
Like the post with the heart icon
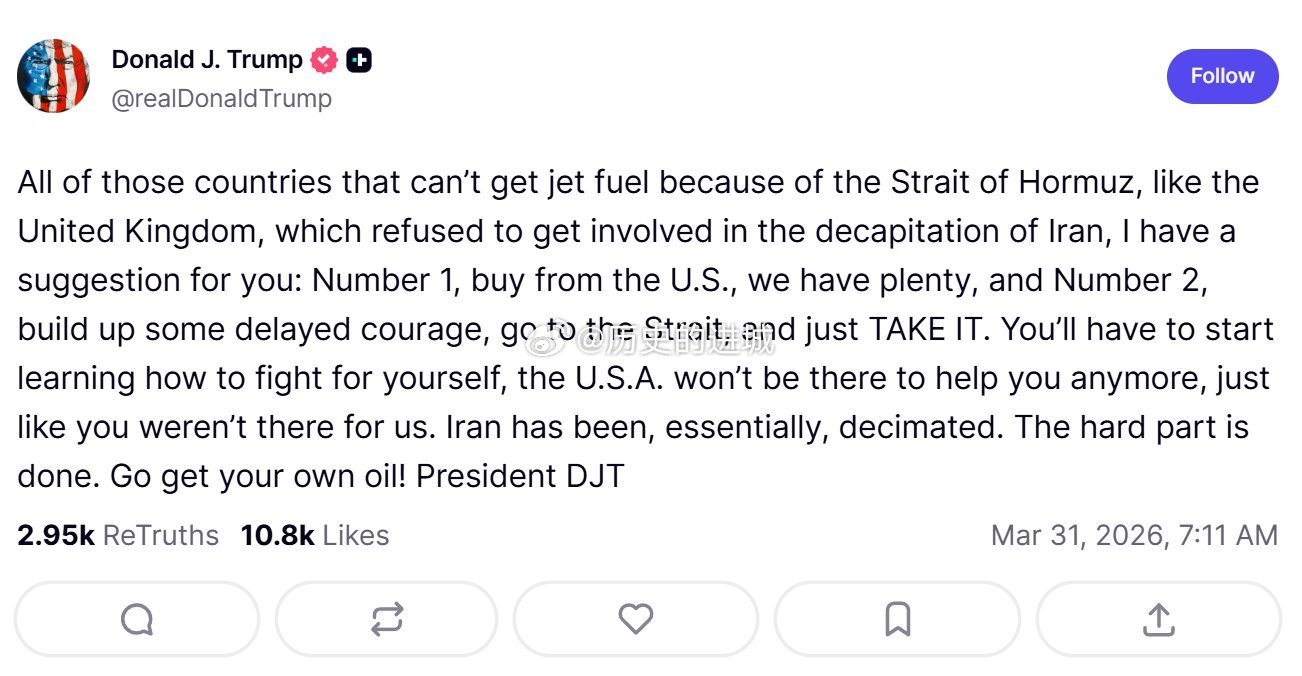click(635, 620)
